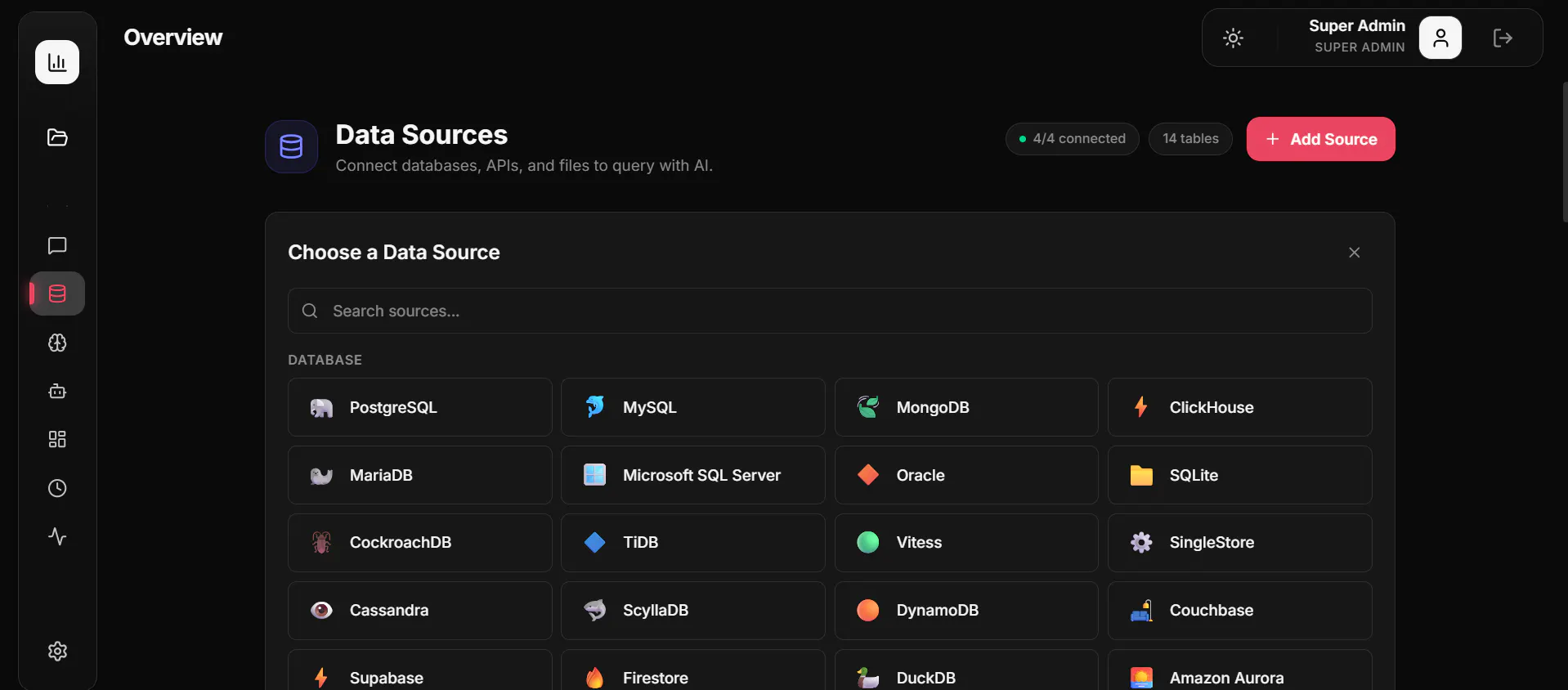This screenshot has width=1568, height=690.
Task: Click the page vertical scrollbar
Action: tap(1564, 151)
